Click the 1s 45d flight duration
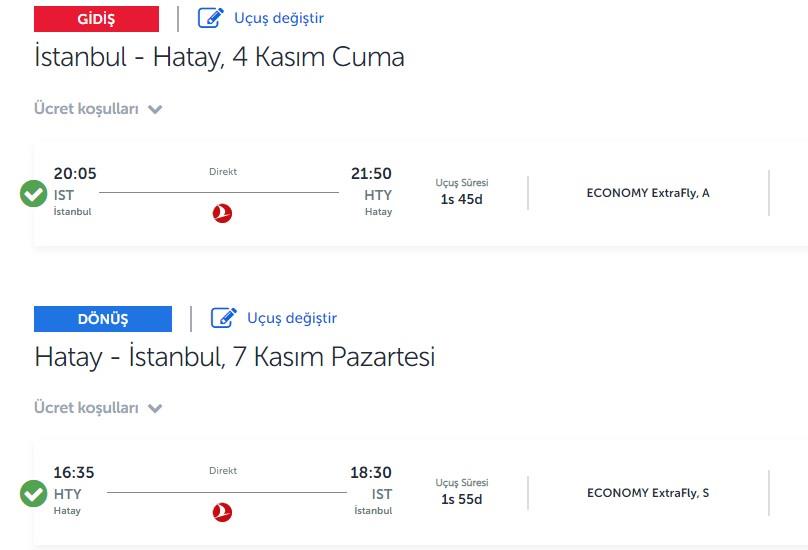This screenshot has height=550, width=808. (462, 199)
